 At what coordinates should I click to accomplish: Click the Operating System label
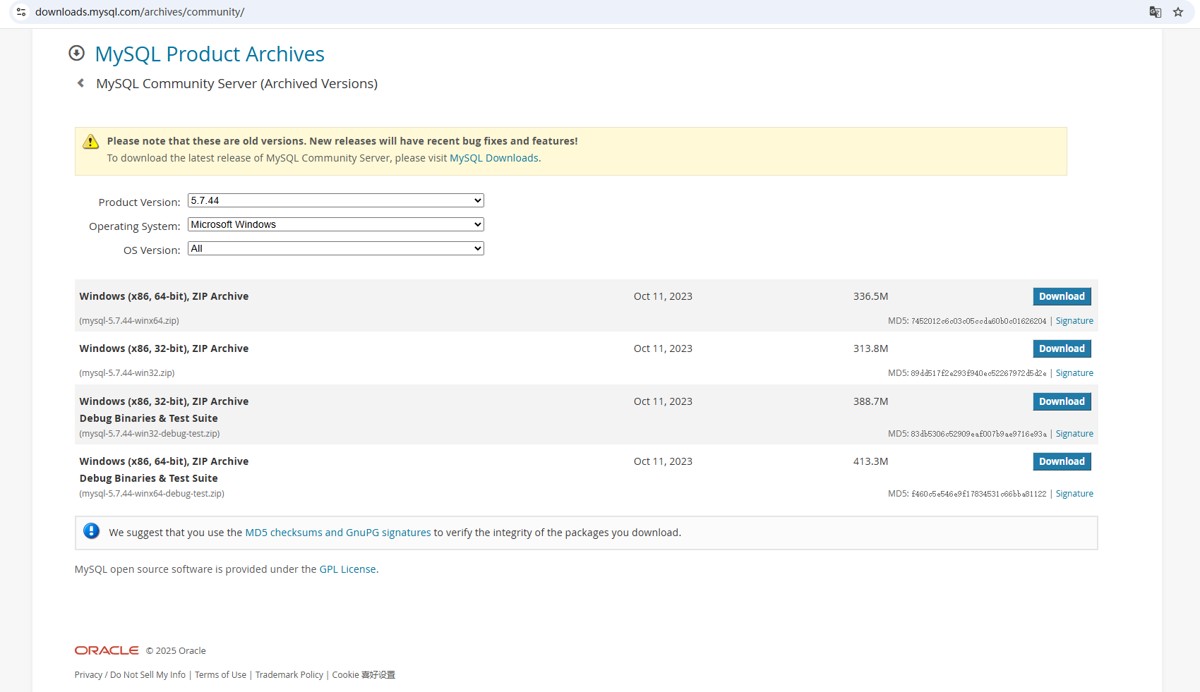point(135,226)
